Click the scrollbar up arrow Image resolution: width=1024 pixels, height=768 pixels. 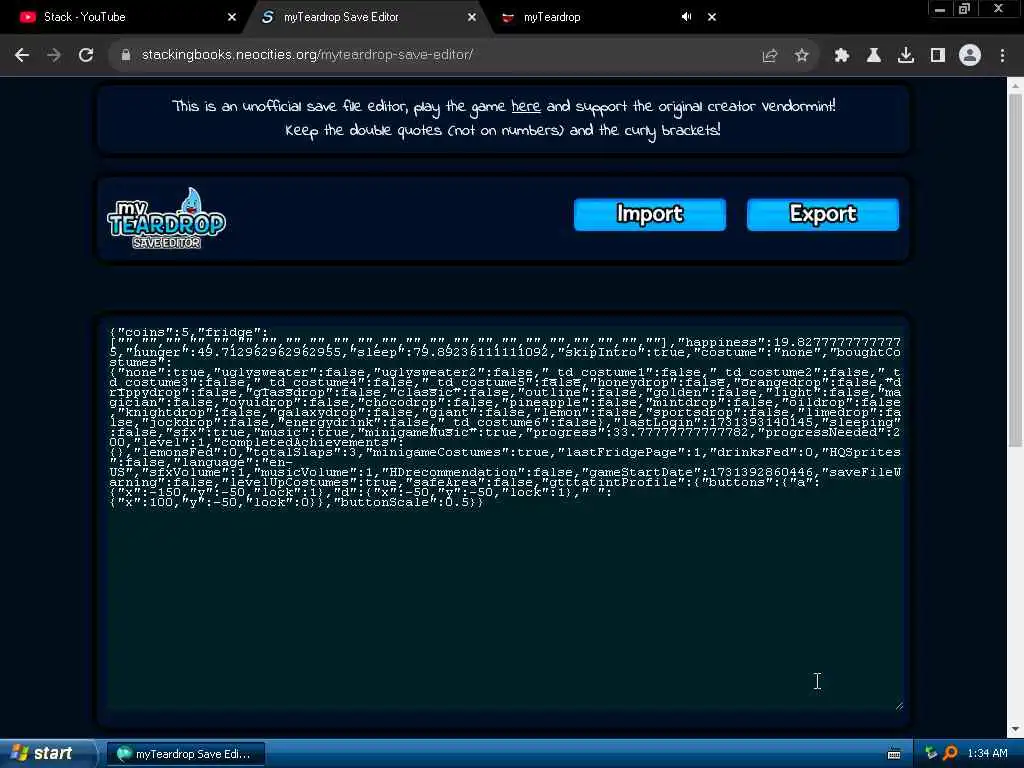pos(1015,86)
